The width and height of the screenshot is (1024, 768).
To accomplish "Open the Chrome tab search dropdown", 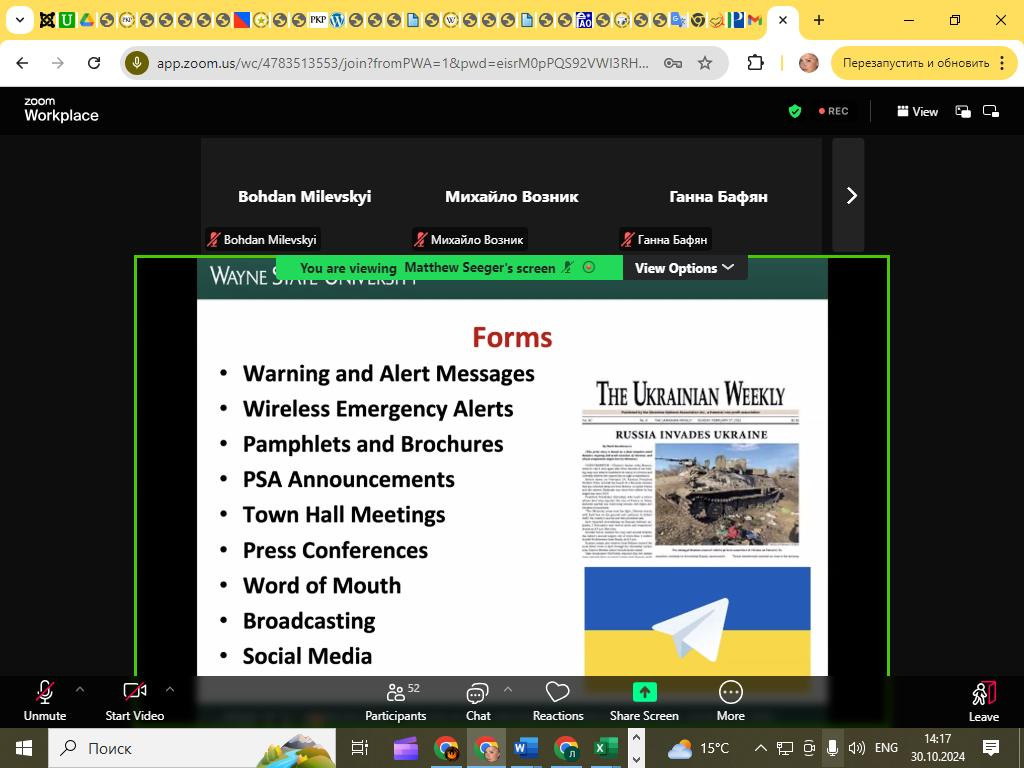I will click(19, 20).
